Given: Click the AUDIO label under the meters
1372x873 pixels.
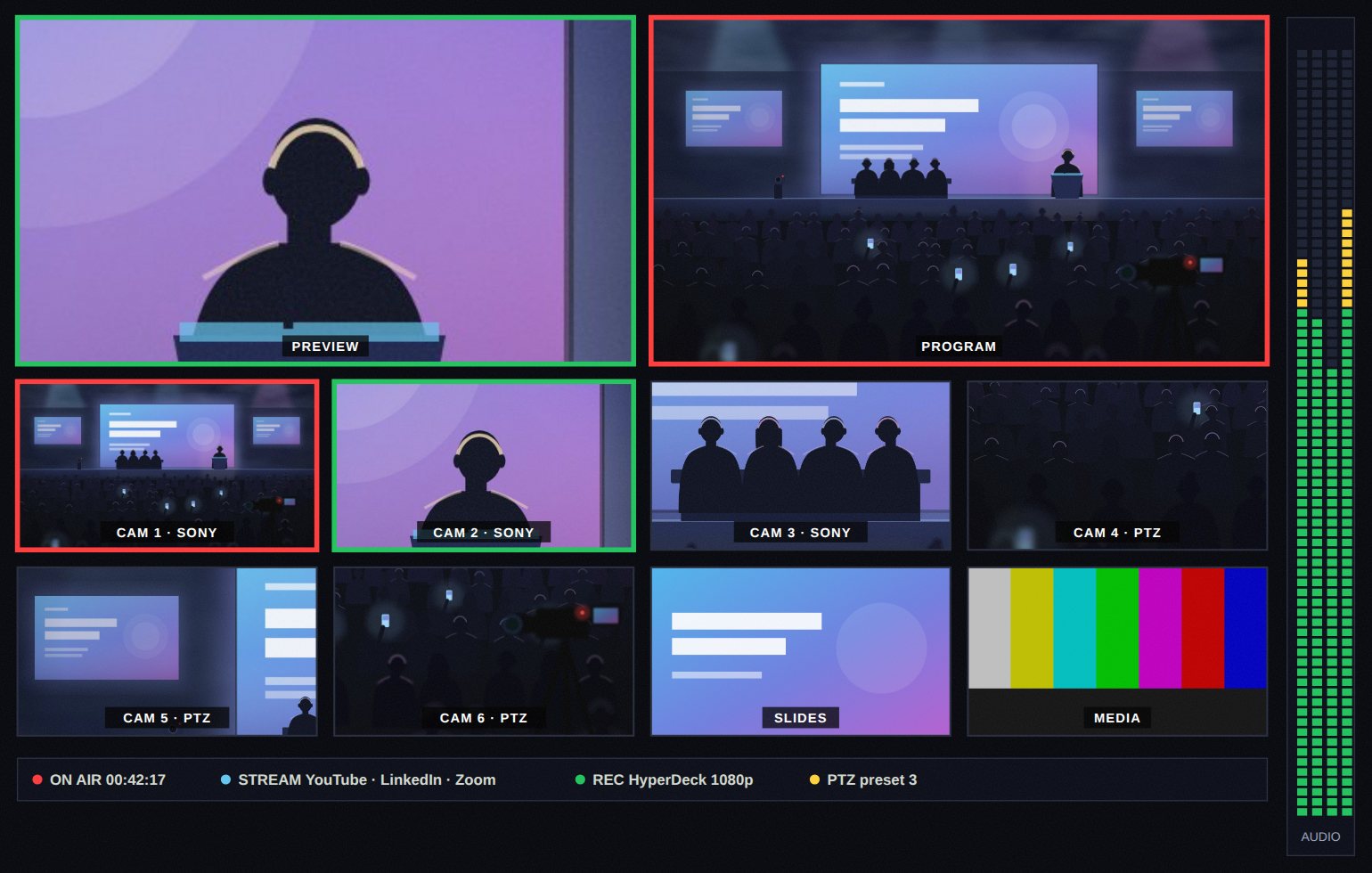Looking at the screenshot, I should (x=1320, y=836).
